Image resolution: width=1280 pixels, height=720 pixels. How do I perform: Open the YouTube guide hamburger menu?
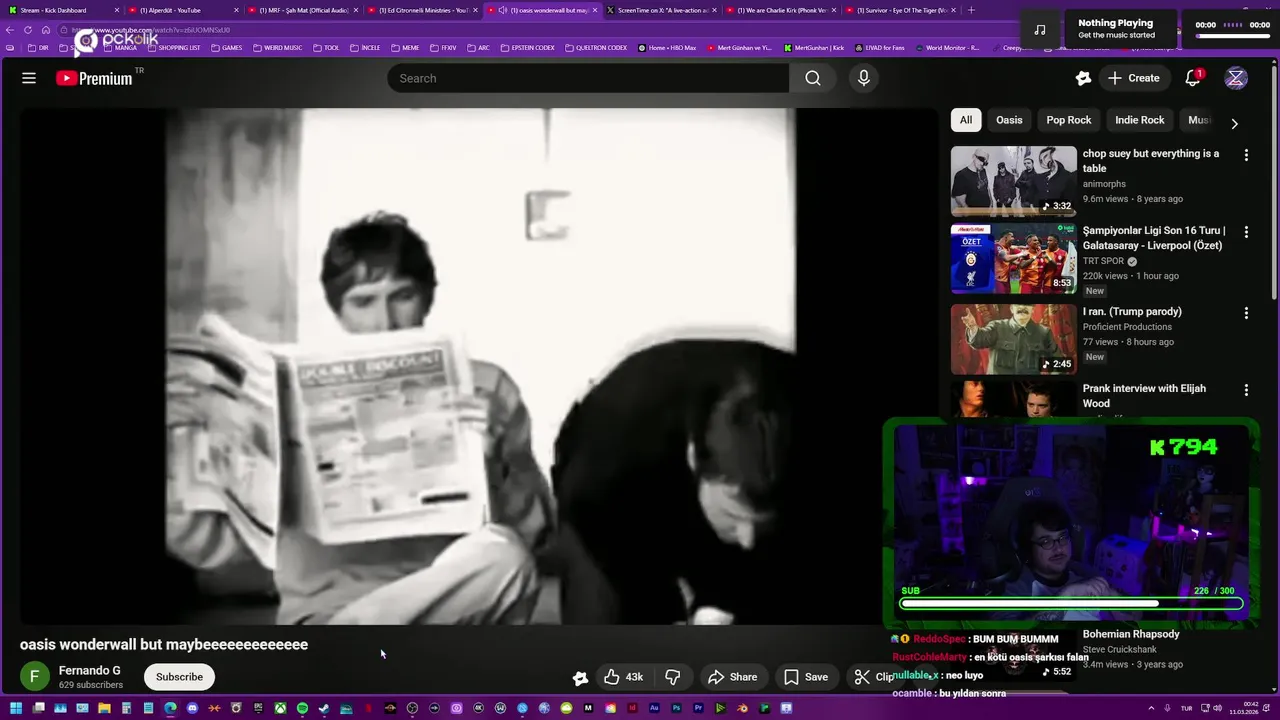pyautogui.click(x=29, y=78)
